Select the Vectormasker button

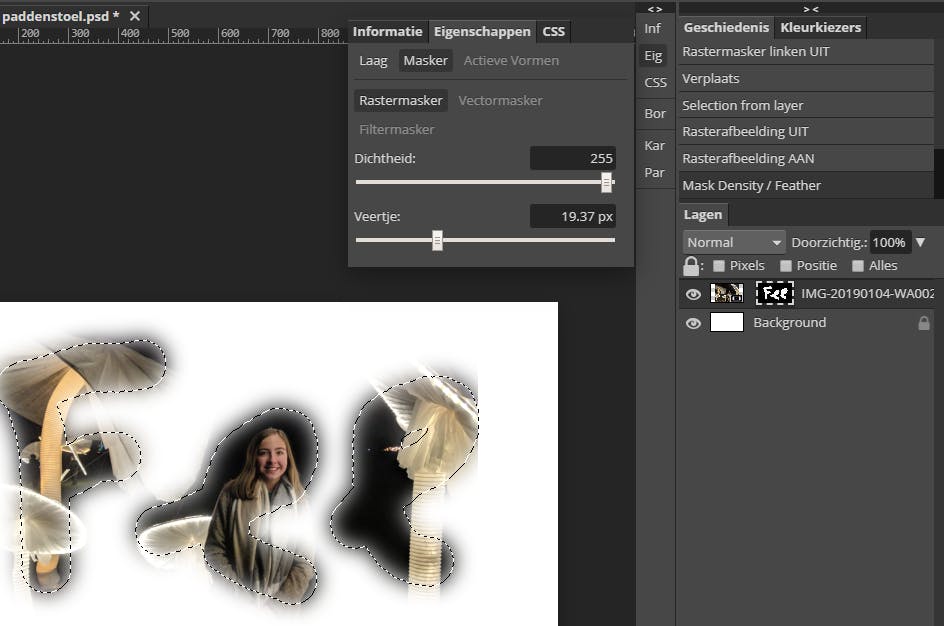click(500, 100)
